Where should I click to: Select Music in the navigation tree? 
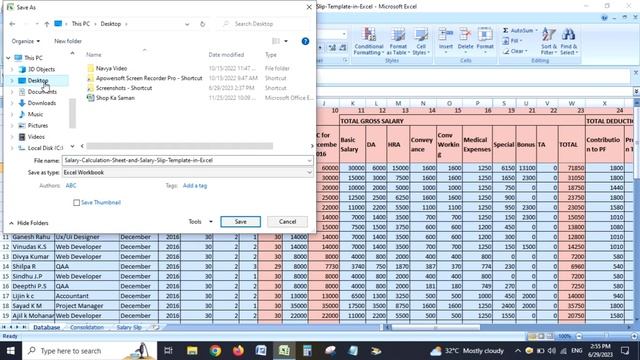35,114
